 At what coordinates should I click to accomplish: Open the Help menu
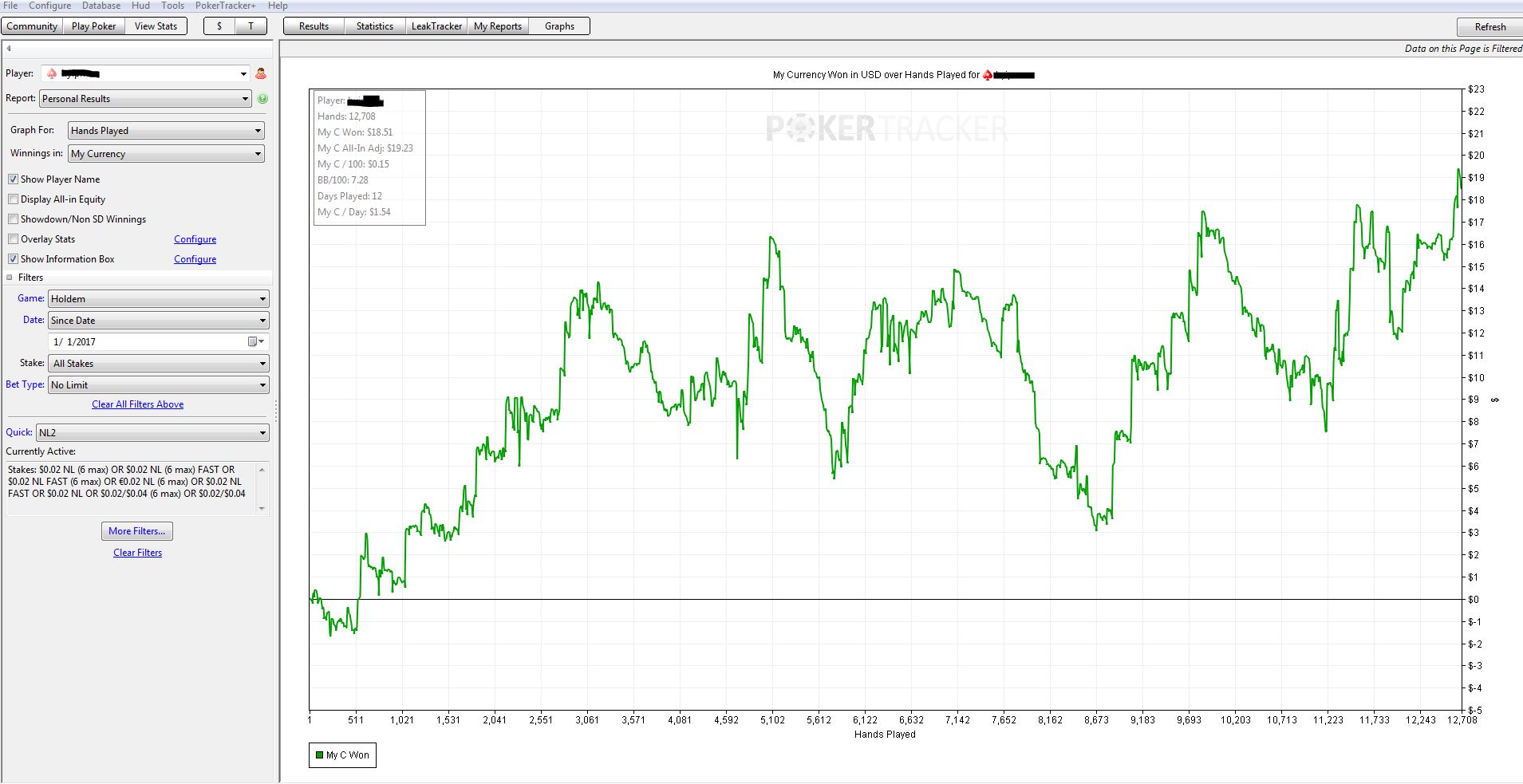click(x=278, y=6)
